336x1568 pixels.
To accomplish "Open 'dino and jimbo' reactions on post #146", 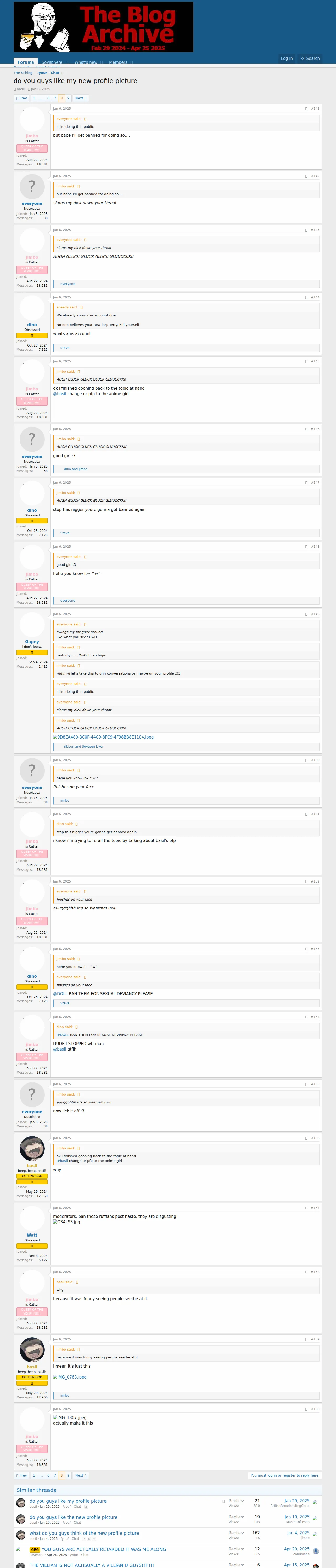I will (76, 469).
